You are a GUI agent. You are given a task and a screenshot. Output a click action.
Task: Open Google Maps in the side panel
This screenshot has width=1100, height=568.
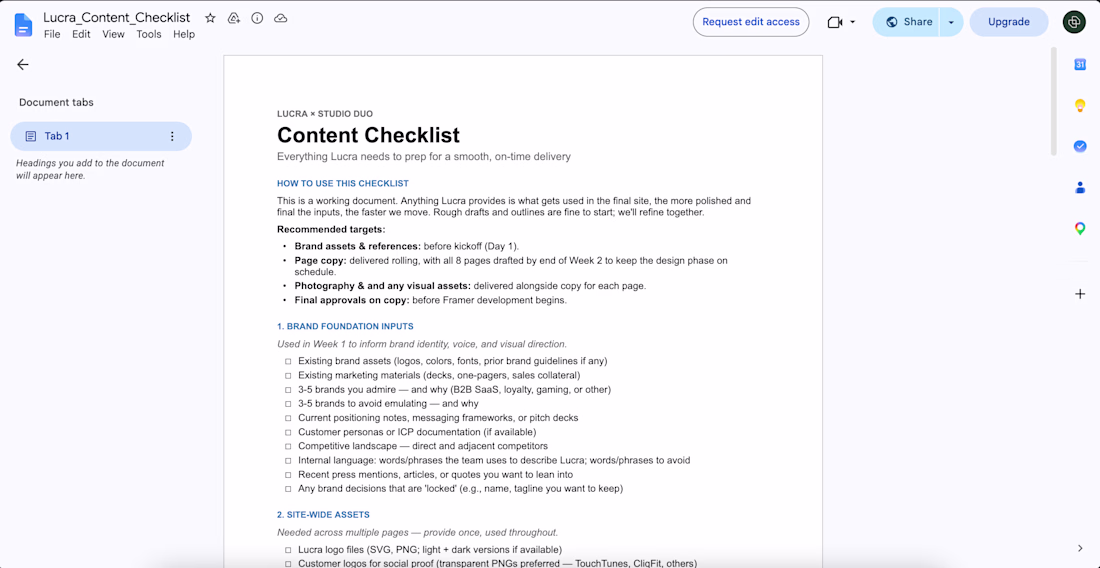point(1080,229)
